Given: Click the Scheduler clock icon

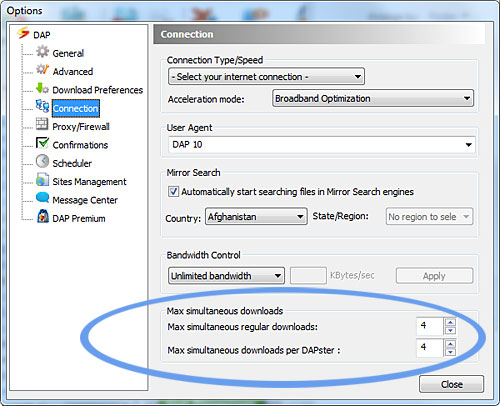Looking at the screenshot, I should click(x=42, y=161).
